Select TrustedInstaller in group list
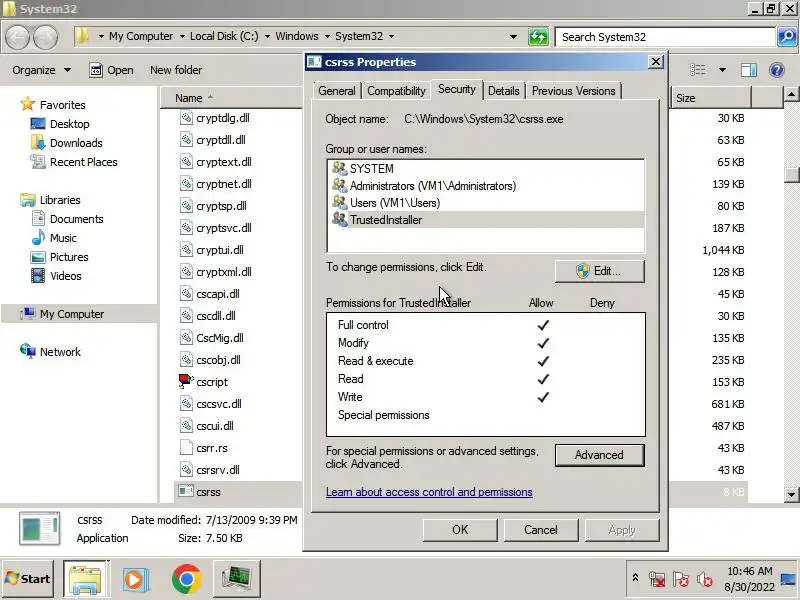 [486, 220]
